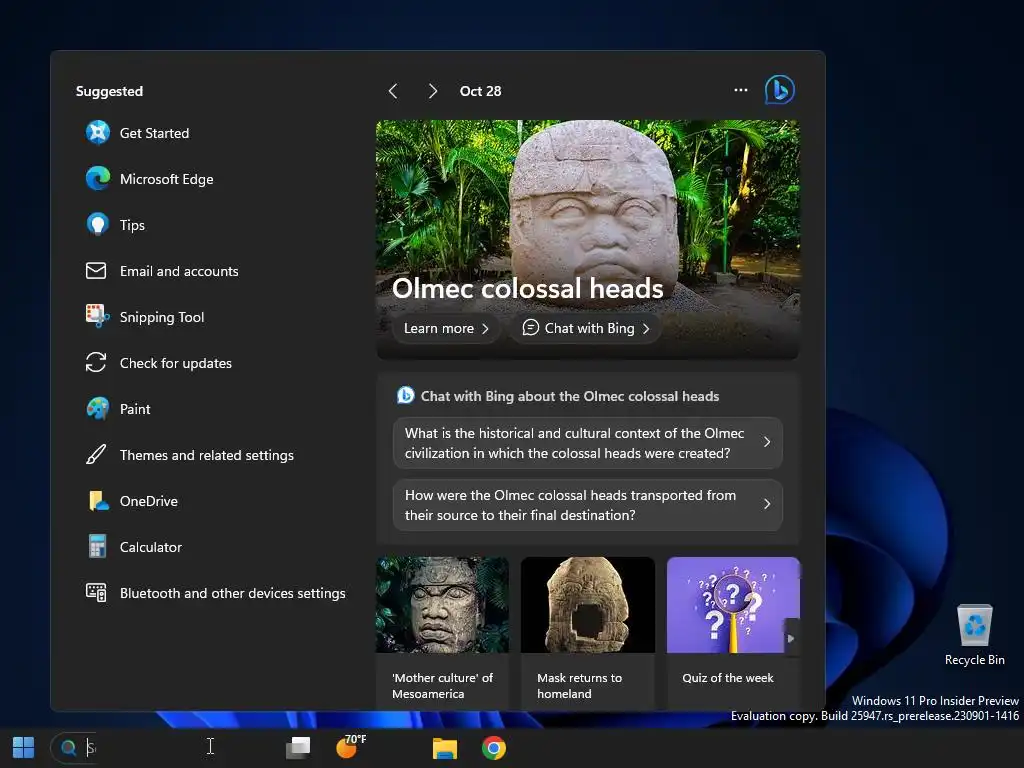The width and height of the screenshot is (1024, 768).
Task: Open the Snipping Tool icon
Action: (97, 316)
